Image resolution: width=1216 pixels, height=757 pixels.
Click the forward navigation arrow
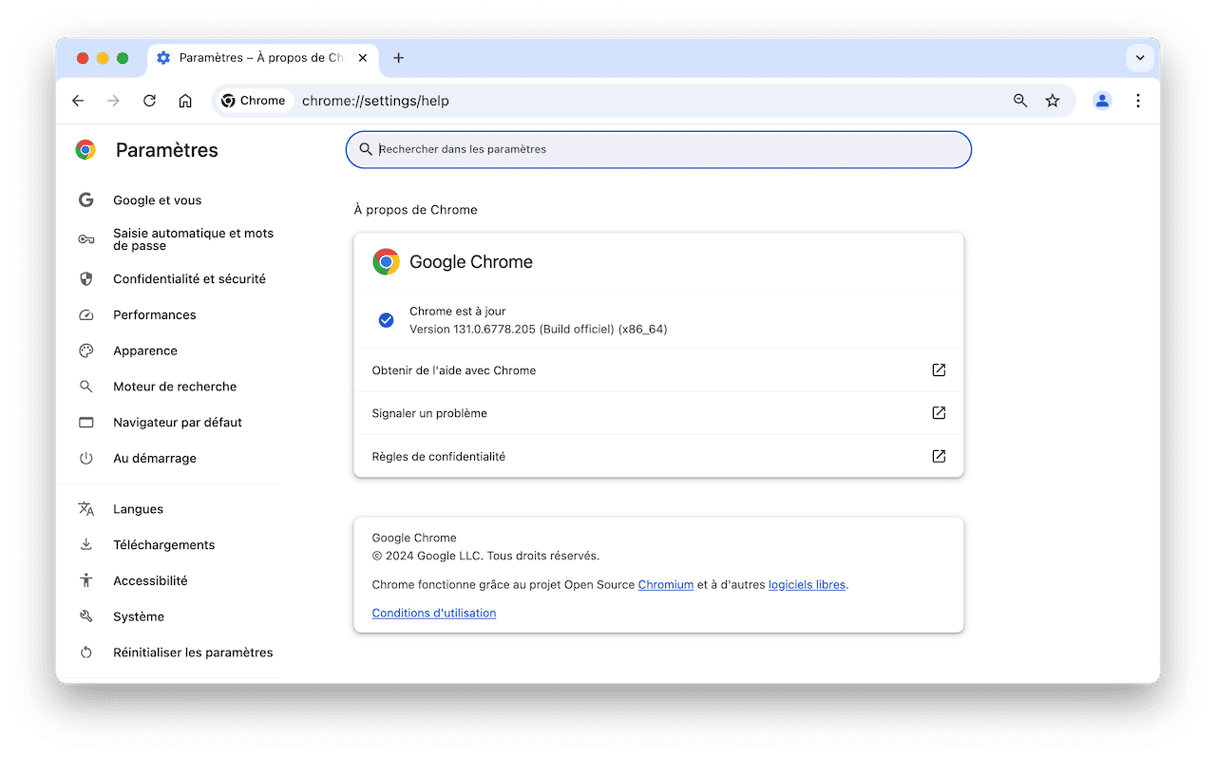tap(114, 101)
